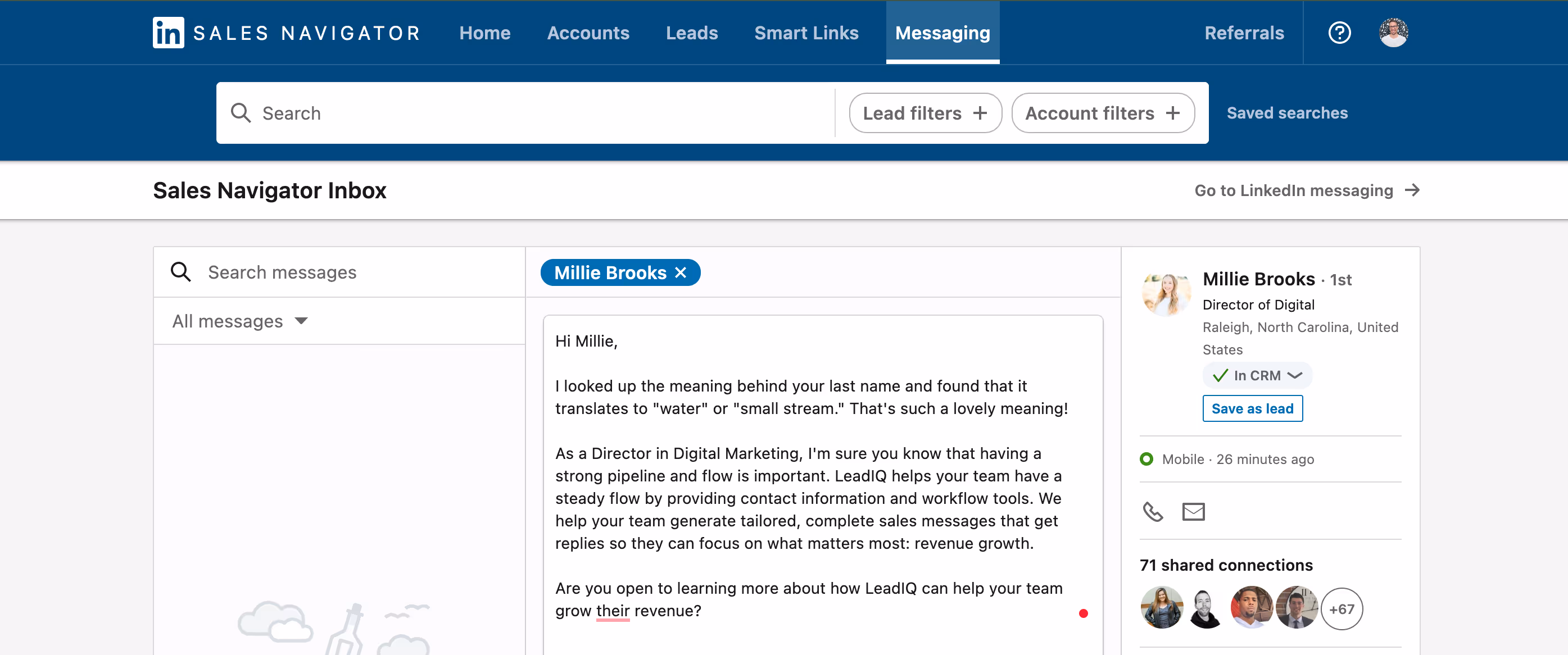Click the LinkedIn logo icon
Viewport: 1568px width, 655px height.
pos(168,33)
